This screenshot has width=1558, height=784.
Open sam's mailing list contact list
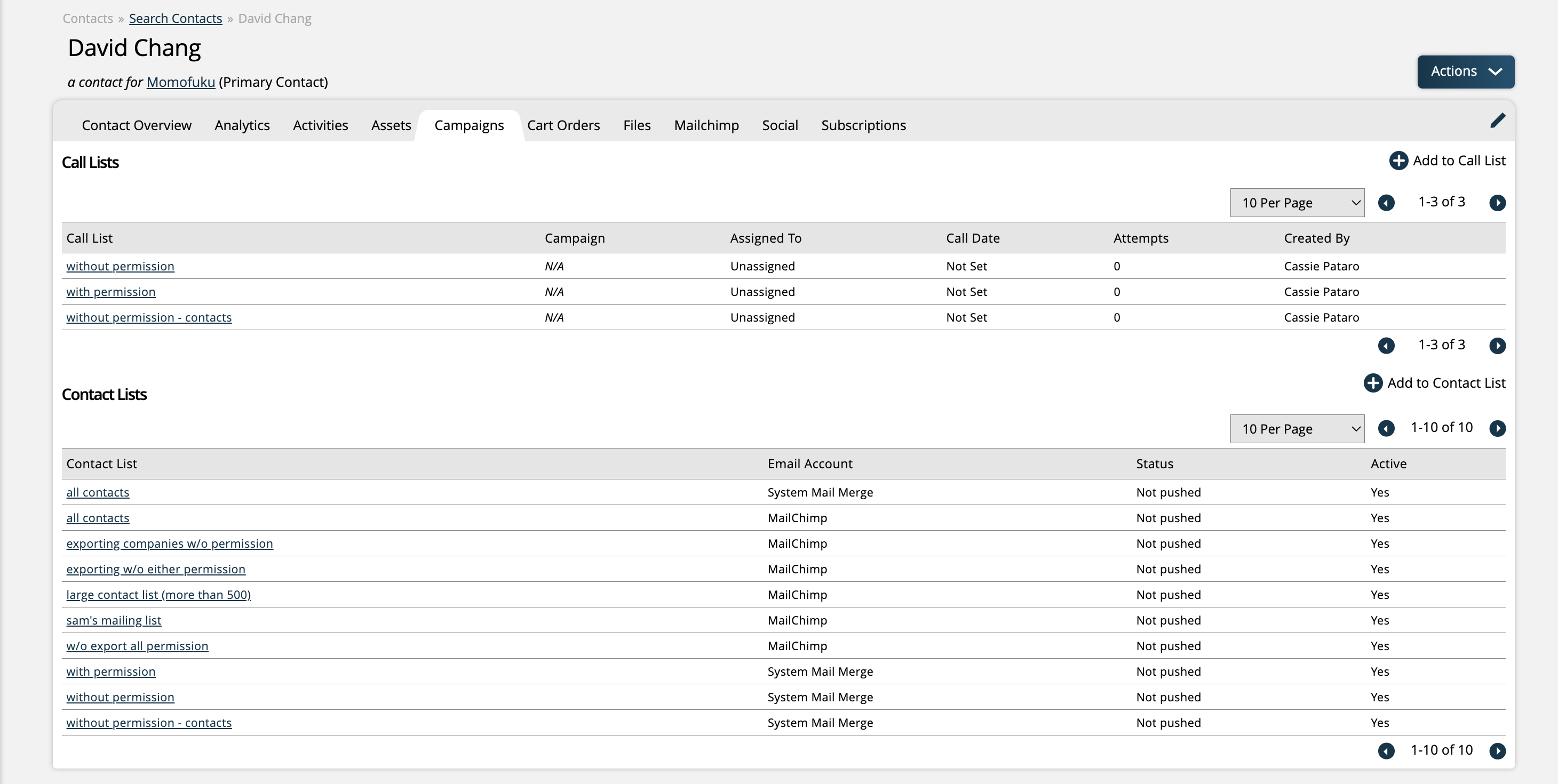pyautogui.click(x=114, y=620)
